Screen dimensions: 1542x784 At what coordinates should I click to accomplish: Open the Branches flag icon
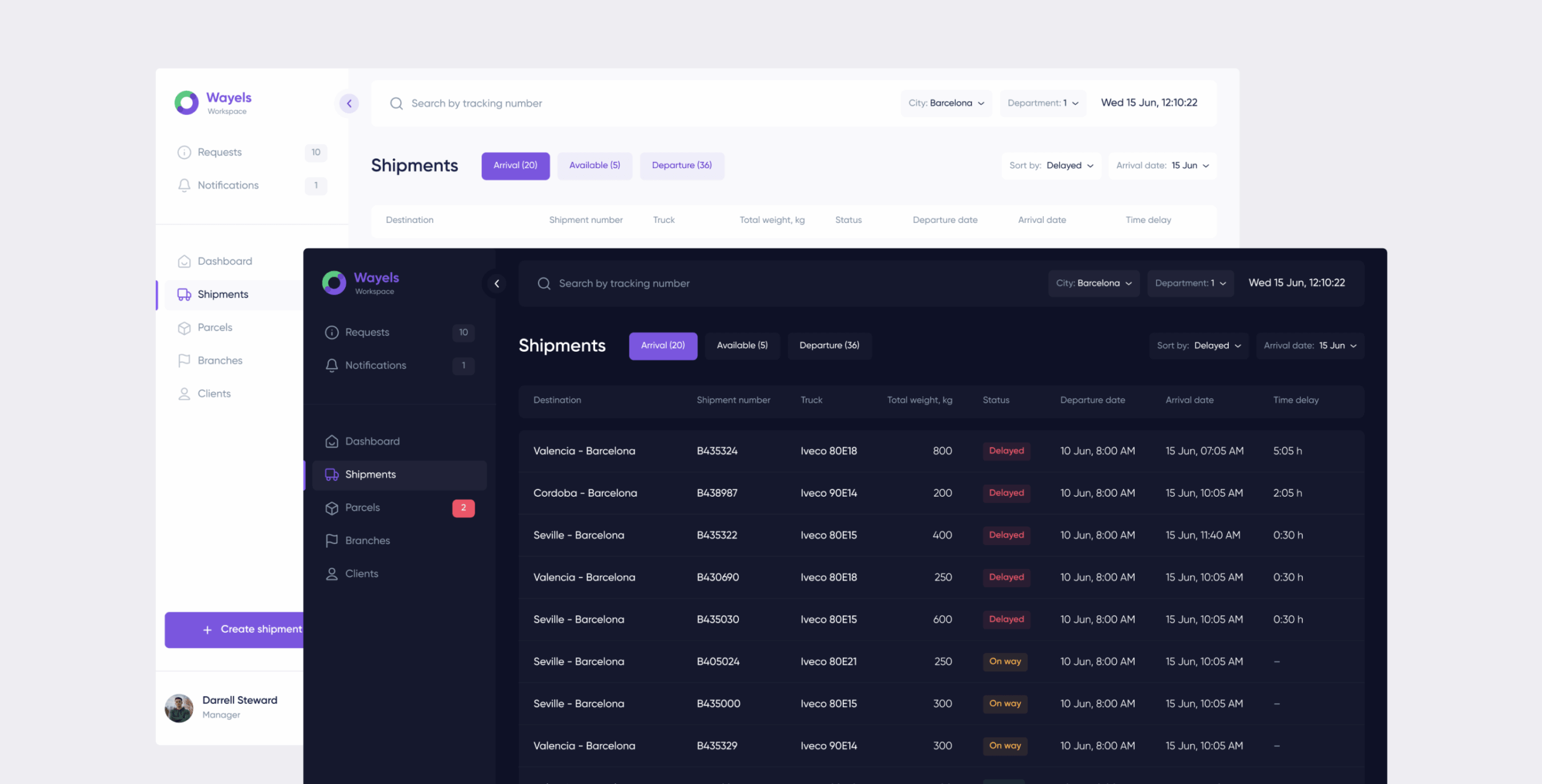332,540
